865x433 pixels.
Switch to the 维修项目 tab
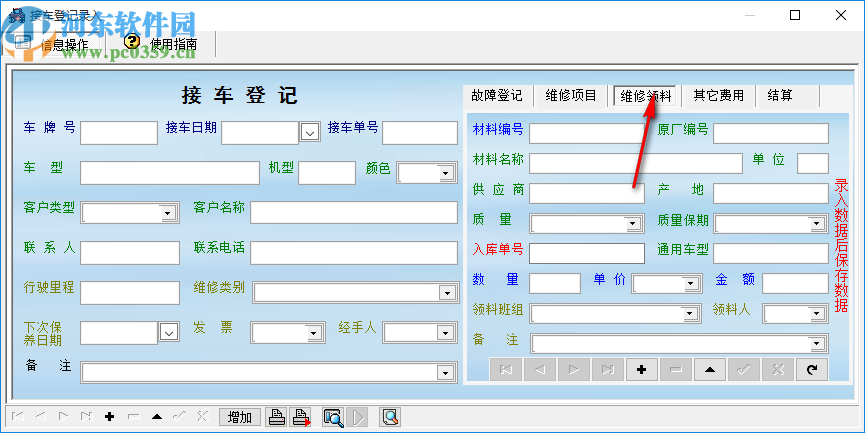point(571,95)
